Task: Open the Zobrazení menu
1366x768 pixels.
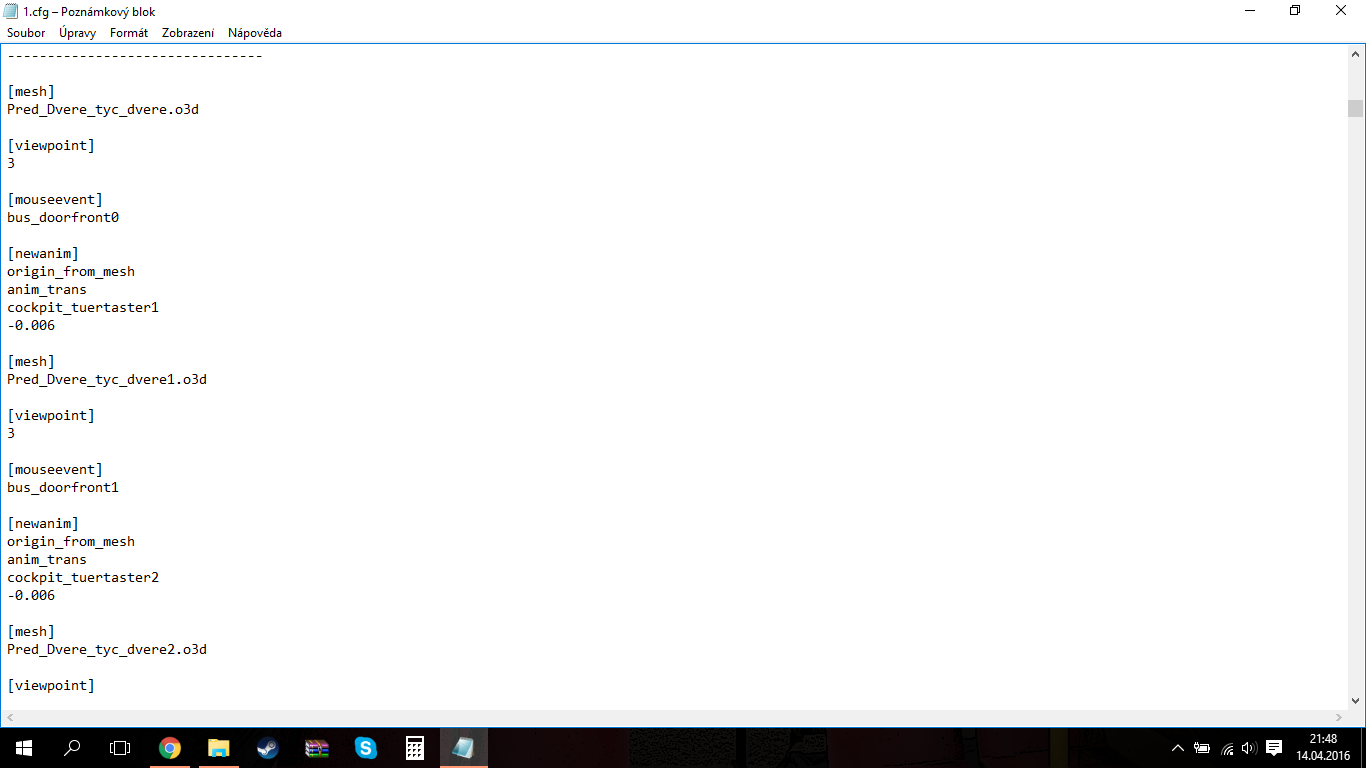Action: click(x=188, y=33)
